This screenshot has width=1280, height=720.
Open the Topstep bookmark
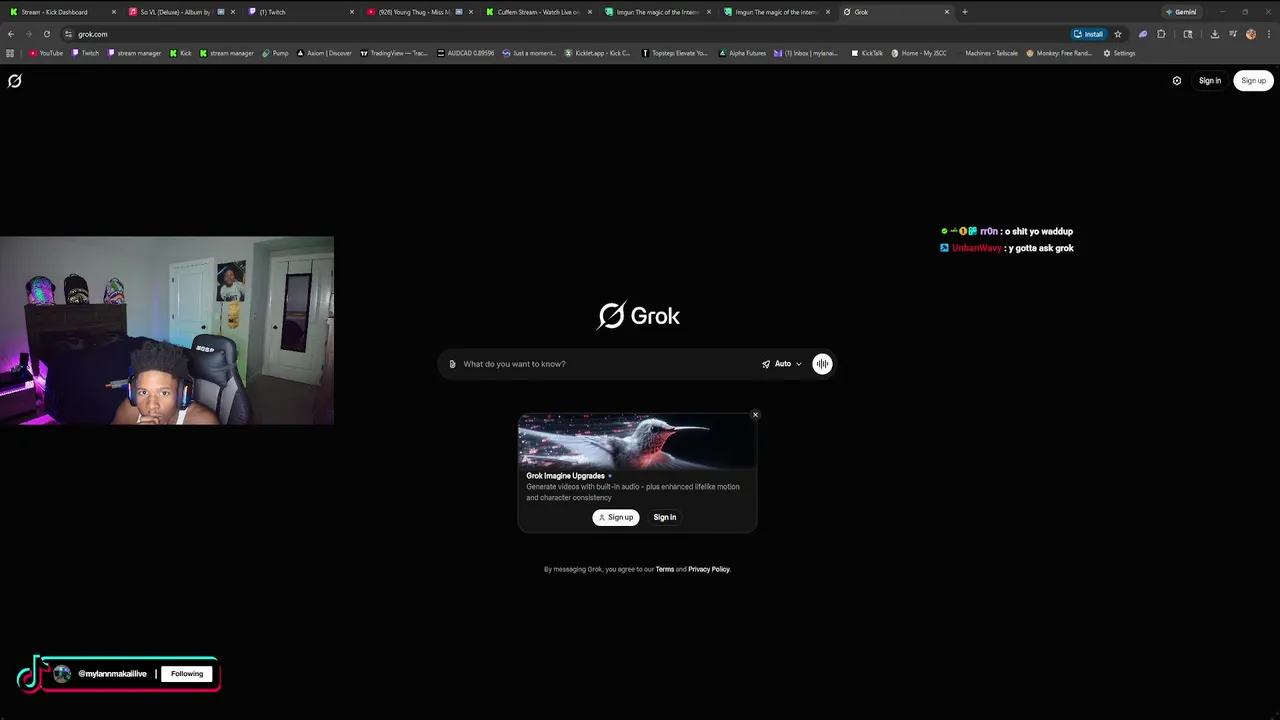675,53
